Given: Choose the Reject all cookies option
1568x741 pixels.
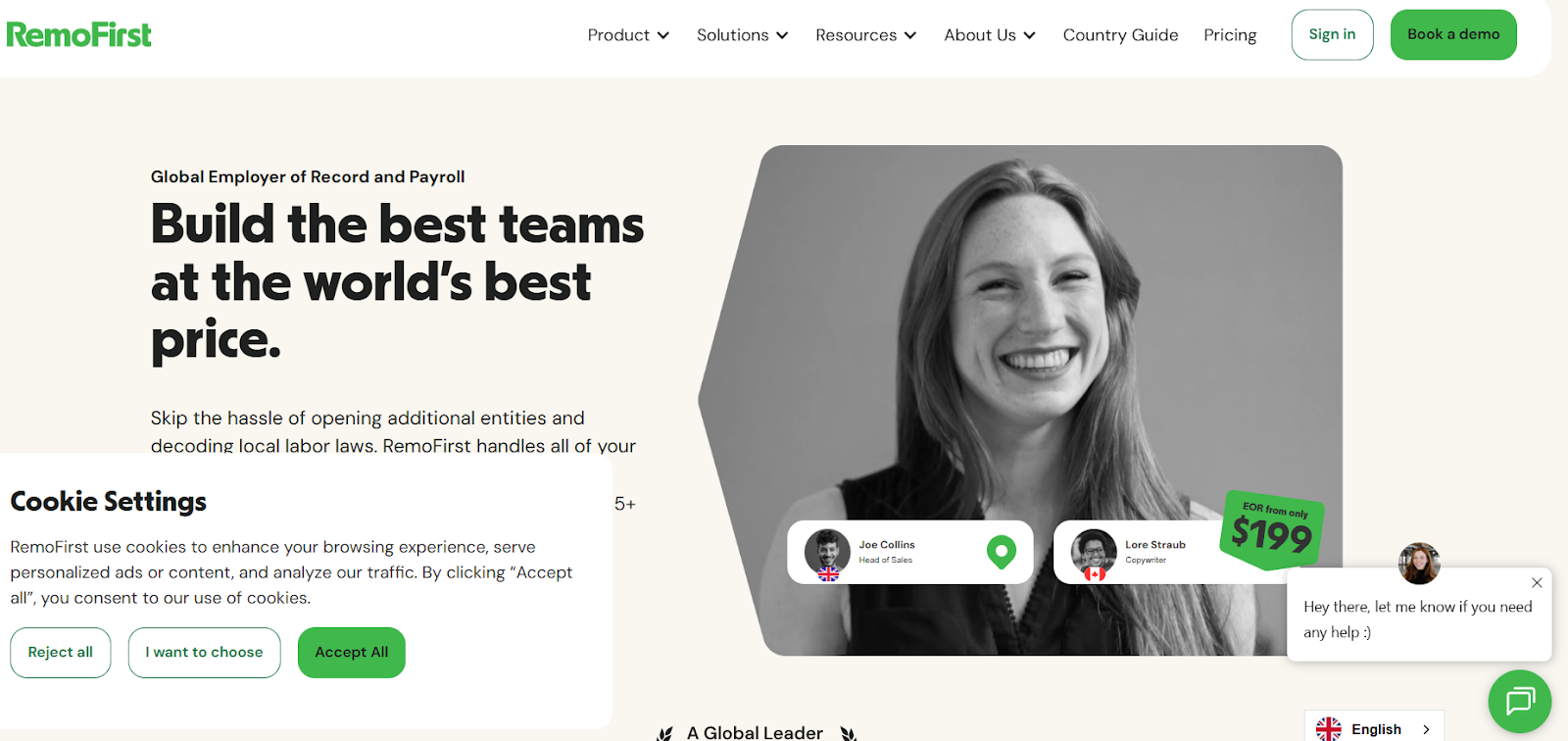Looking at the screenshot, I should click(61, 652).
